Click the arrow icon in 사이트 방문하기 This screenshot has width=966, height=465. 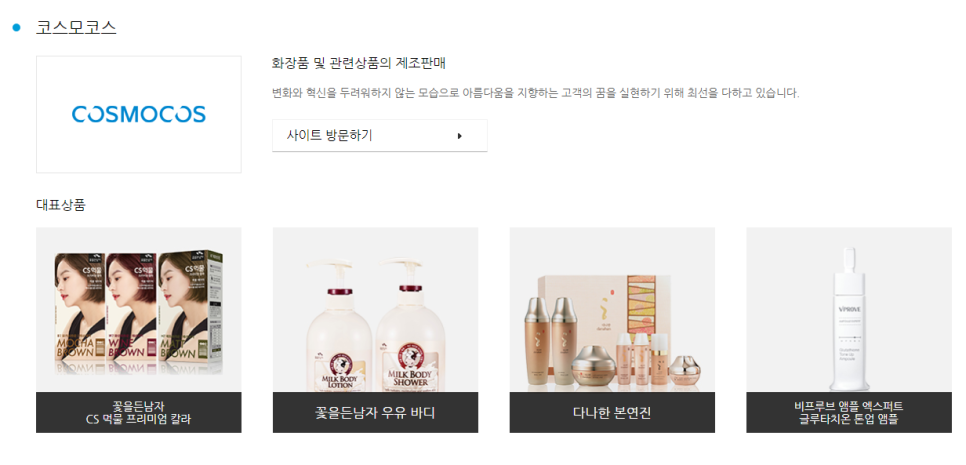(460, 136)
